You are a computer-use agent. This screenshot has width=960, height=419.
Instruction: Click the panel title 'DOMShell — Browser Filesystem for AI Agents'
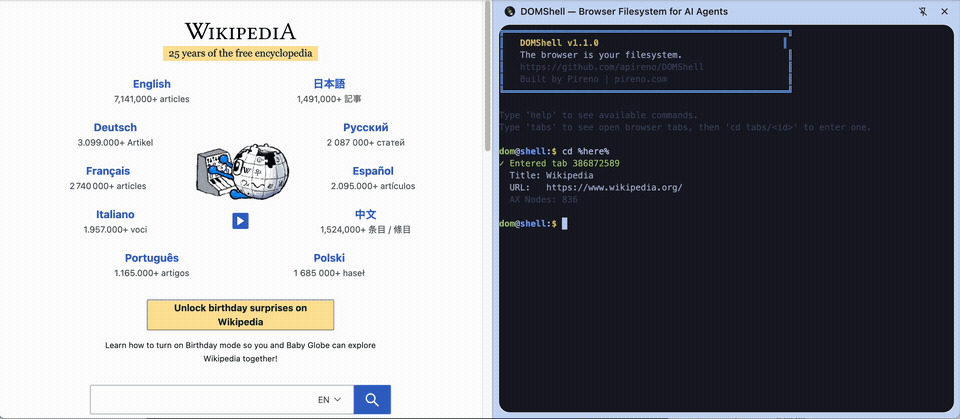pos(624,11)
